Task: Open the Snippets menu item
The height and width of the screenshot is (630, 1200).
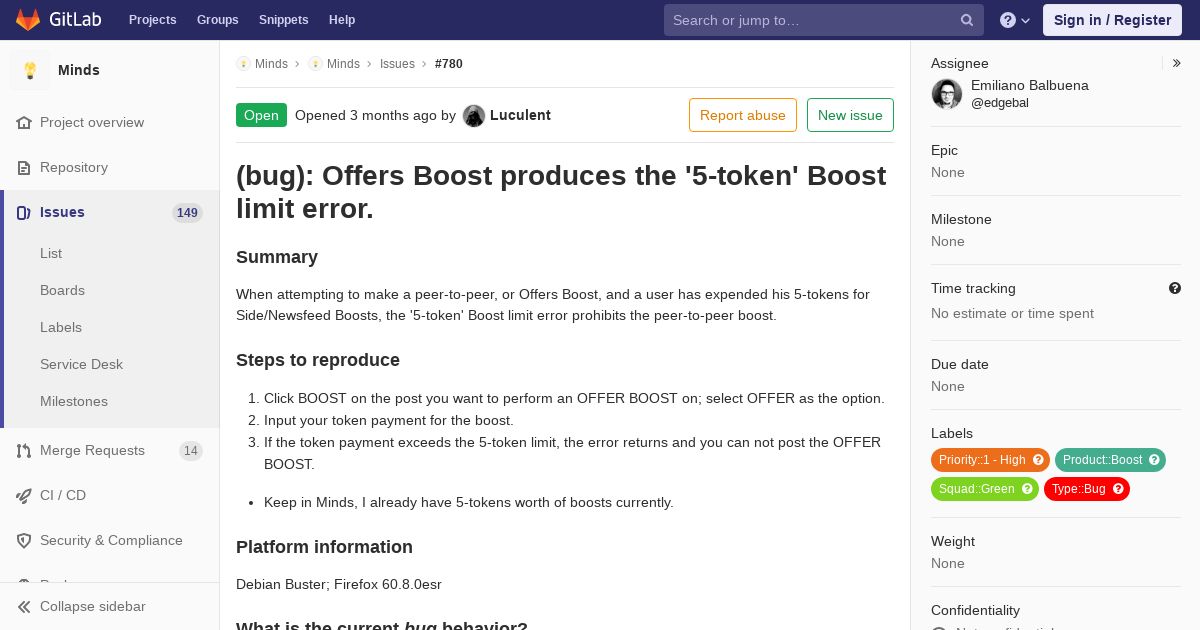Action: click(x=284, y=20)
